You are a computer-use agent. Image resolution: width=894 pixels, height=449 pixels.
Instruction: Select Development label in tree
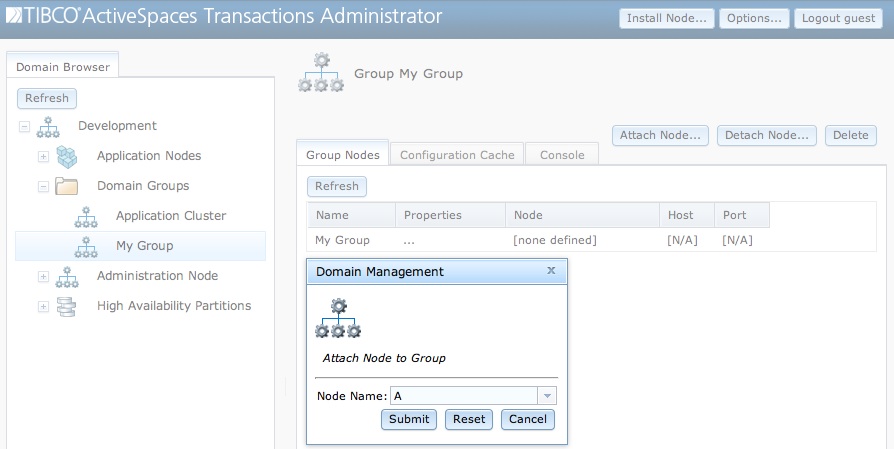click(x=117, y=126)
